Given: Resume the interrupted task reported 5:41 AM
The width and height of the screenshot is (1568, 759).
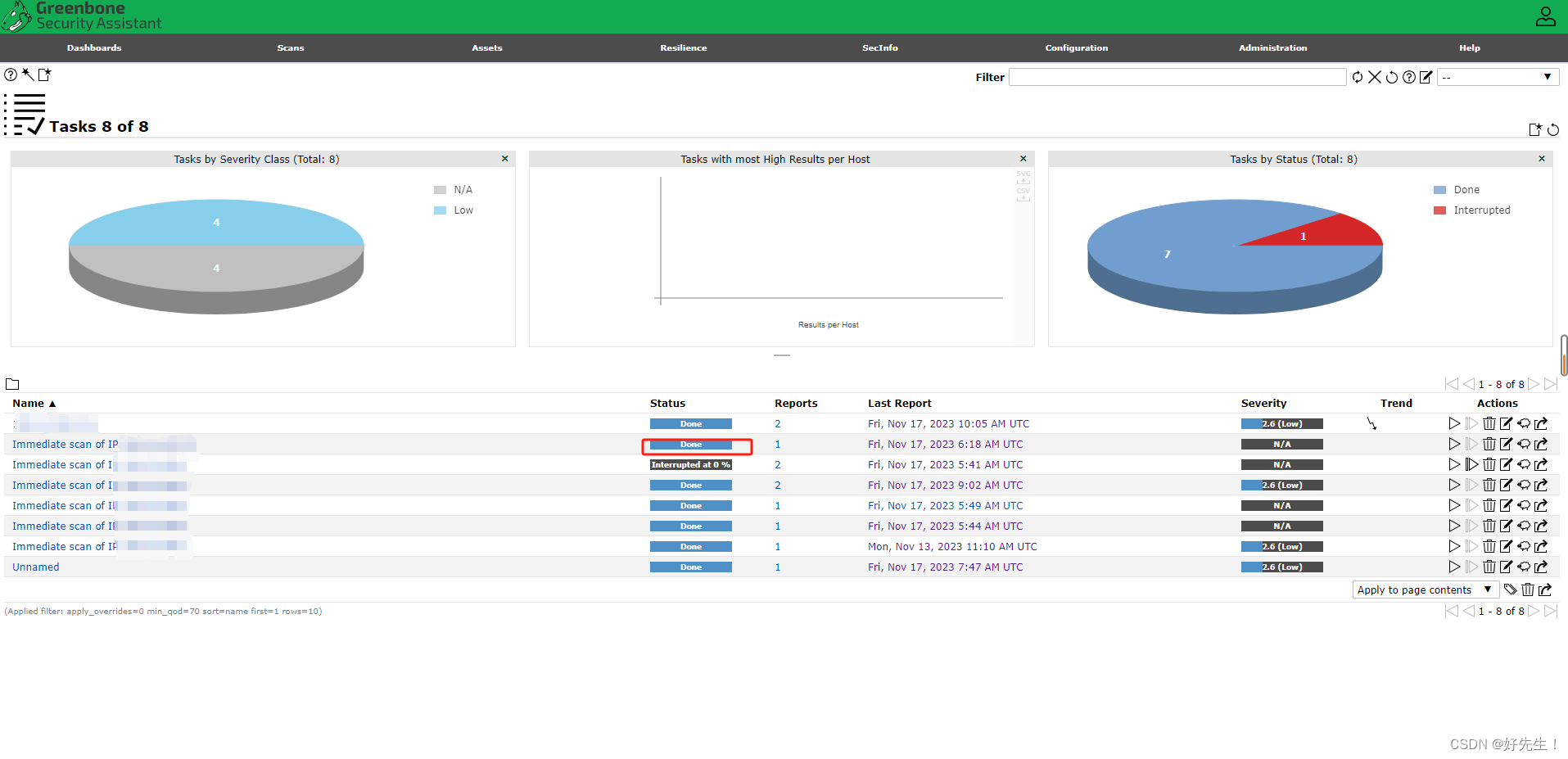Looking at the screenshot, I should [1472, 464].
